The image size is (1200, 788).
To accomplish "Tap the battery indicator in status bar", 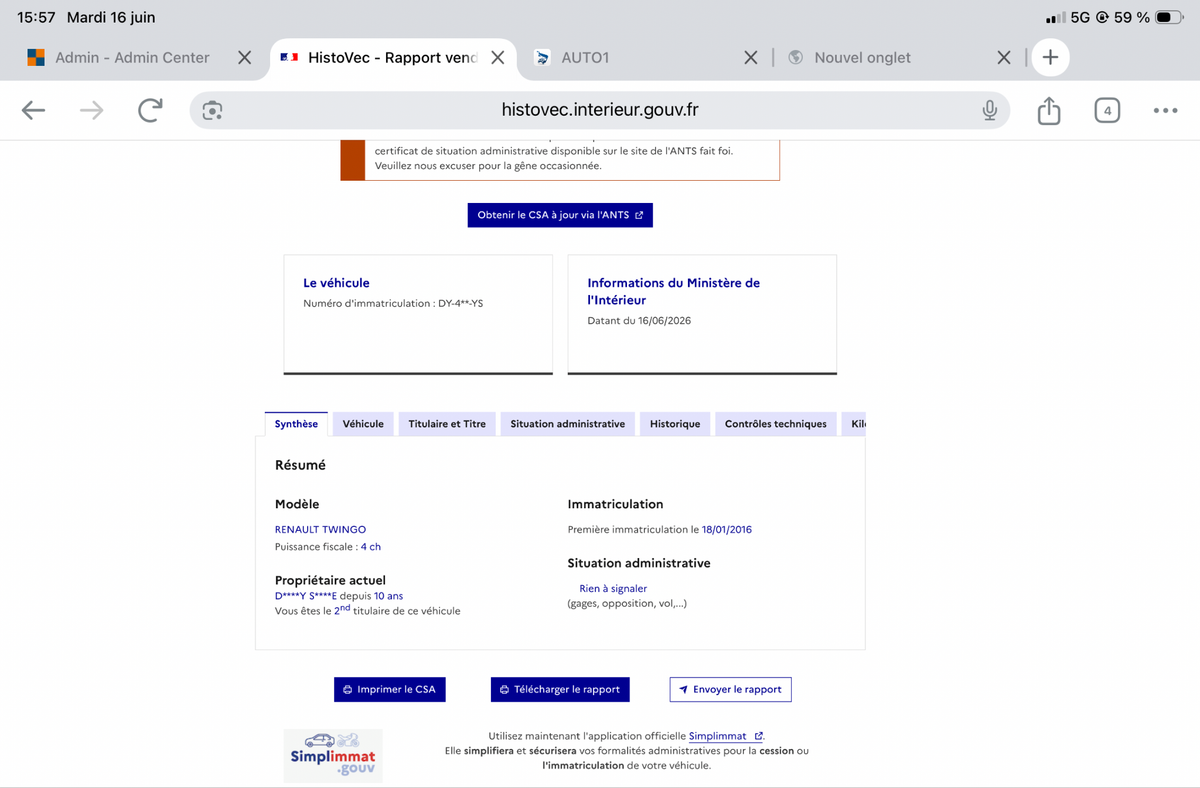I will [1169, 18].
